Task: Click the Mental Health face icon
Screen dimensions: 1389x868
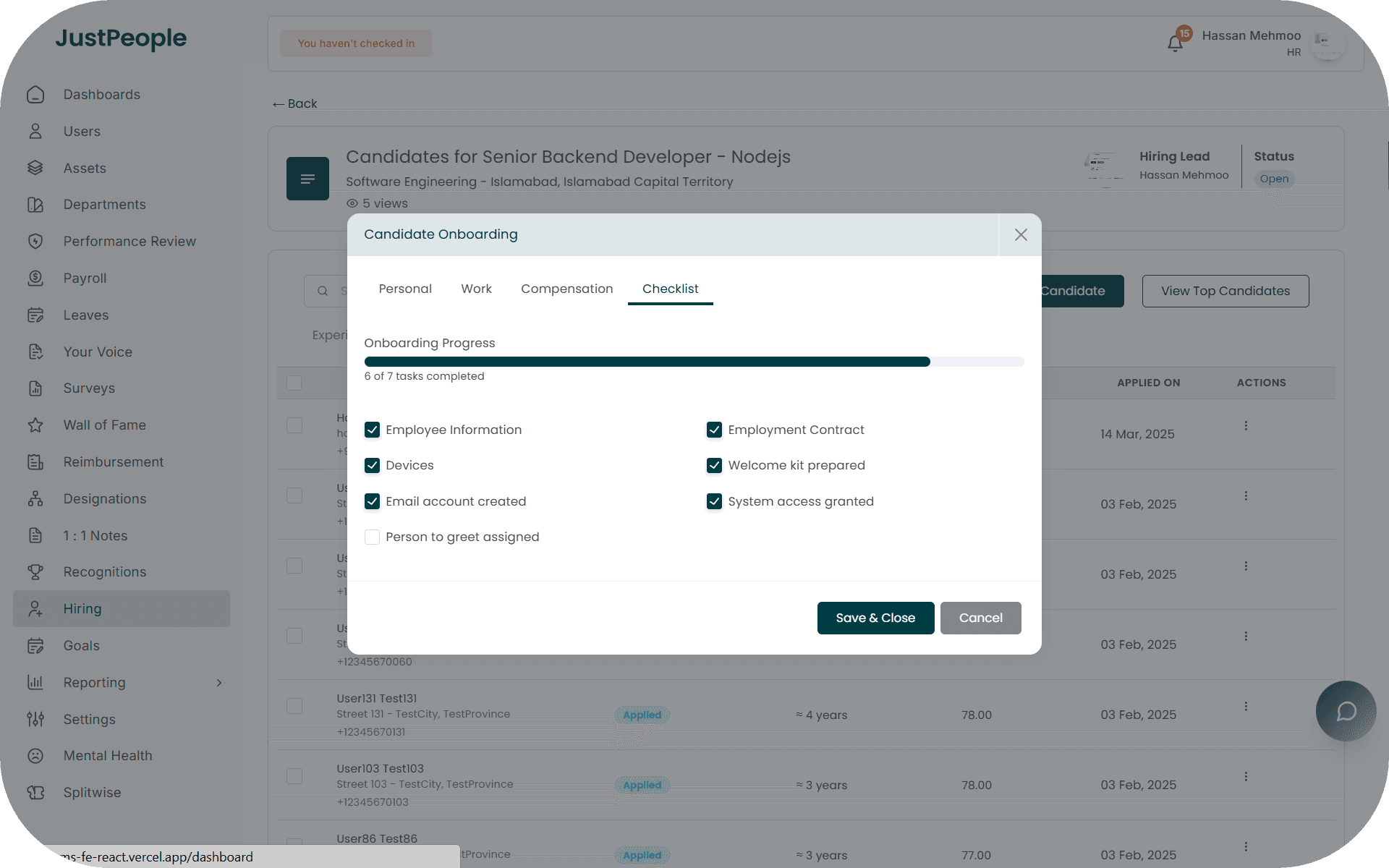Action: pyautogui.click(x=35, y=756)
